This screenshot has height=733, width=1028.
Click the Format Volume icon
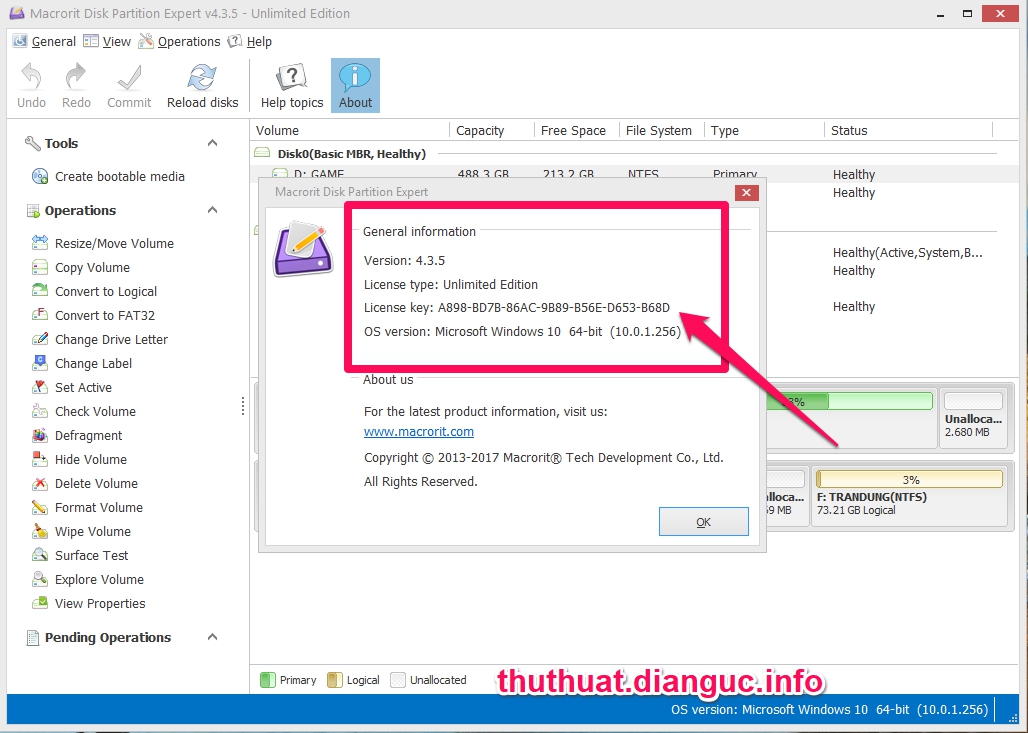(x=40, y=507)
